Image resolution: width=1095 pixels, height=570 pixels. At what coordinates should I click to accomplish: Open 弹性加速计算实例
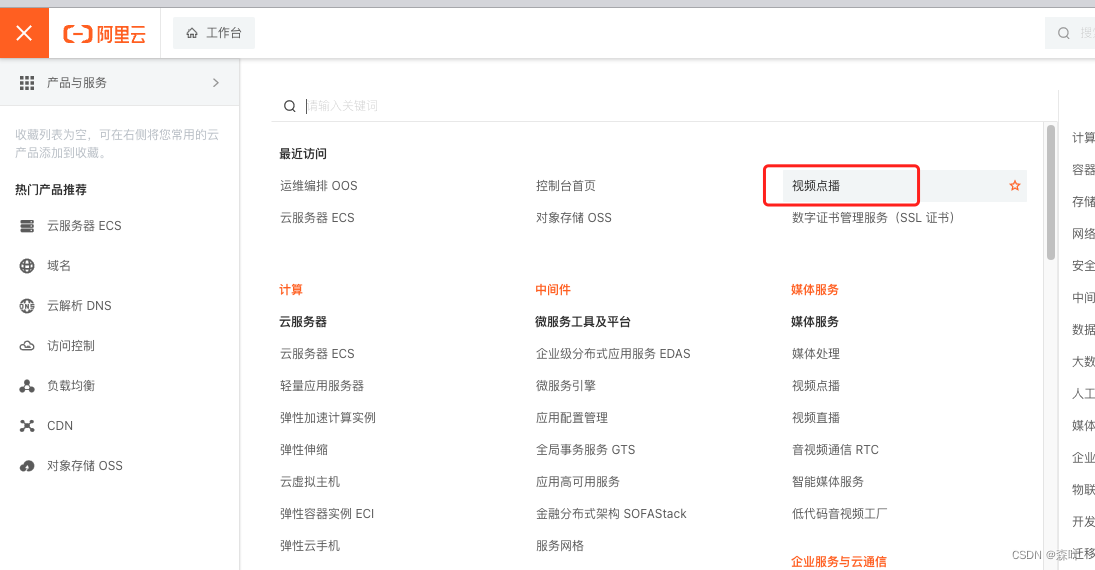[328, 418]
